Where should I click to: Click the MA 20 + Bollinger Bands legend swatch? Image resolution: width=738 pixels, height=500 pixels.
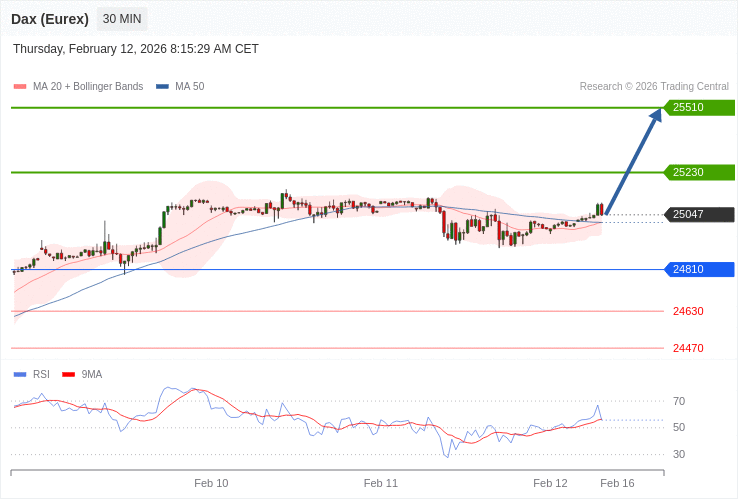click(20, 87)
